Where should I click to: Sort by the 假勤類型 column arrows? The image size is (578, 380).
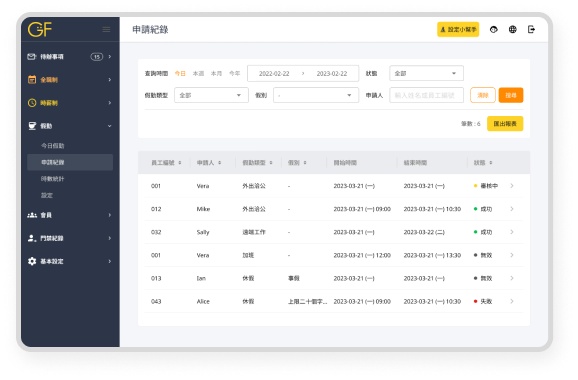point(271,163)
